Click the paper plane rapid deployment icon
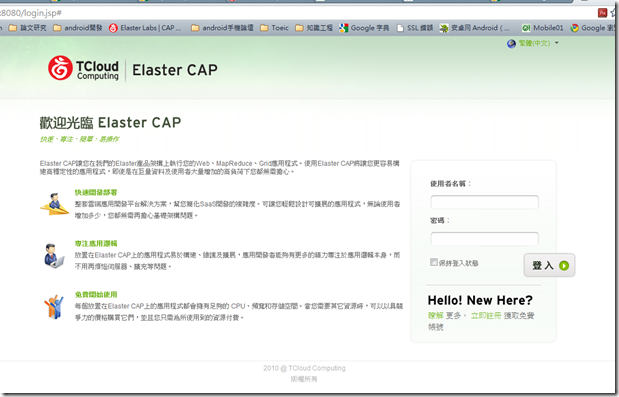This screenshot has width=619, height=397. [54, 204]
